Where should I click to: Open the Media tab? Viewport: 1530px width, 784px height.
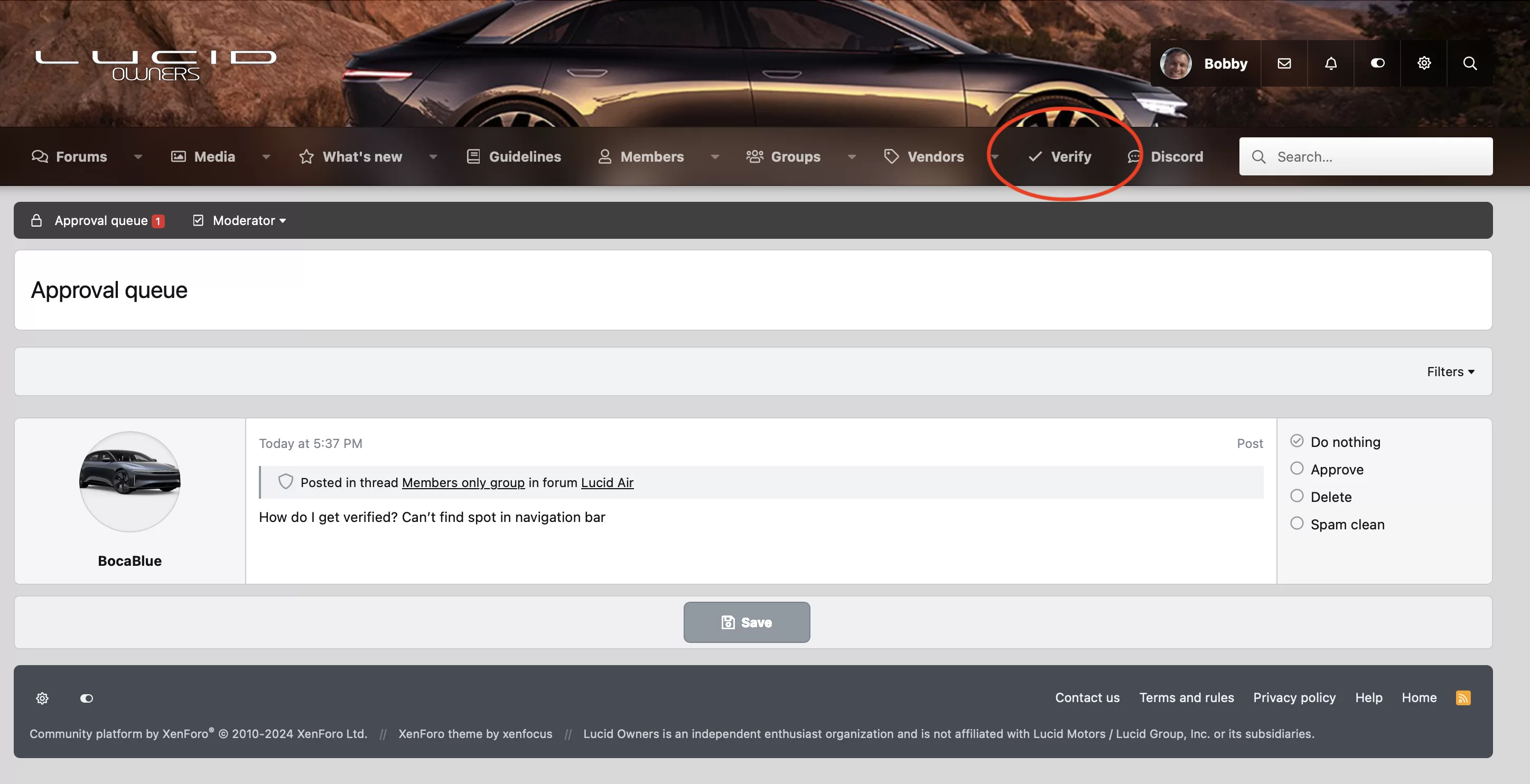pos(203,156)
